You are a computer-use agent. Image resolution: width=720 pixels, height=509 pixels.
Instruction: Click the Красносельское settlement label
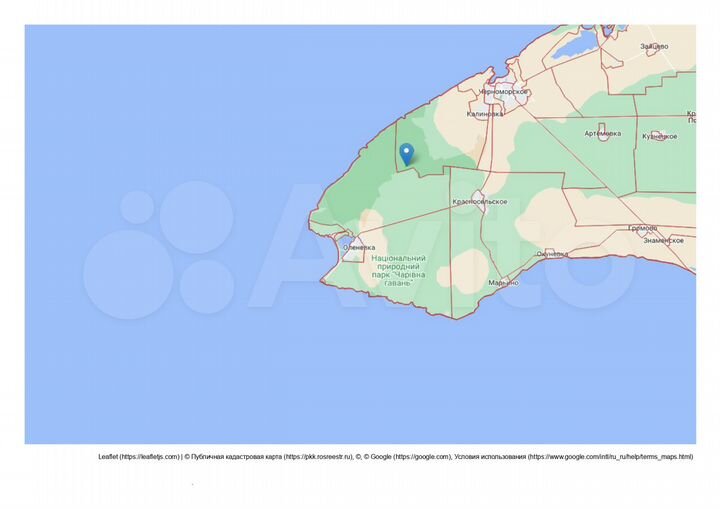click(x=480, y=202)
